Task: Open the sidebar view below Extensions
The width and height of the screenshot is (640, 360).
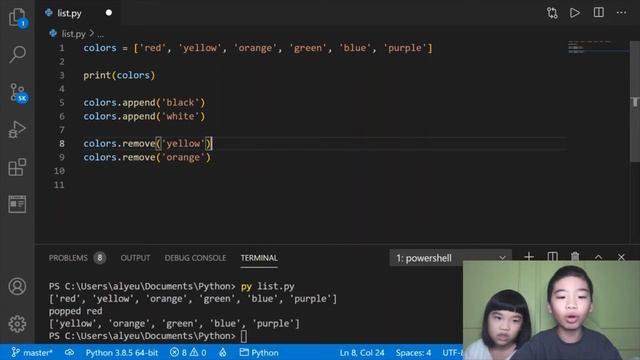Action: pos(17,204)
